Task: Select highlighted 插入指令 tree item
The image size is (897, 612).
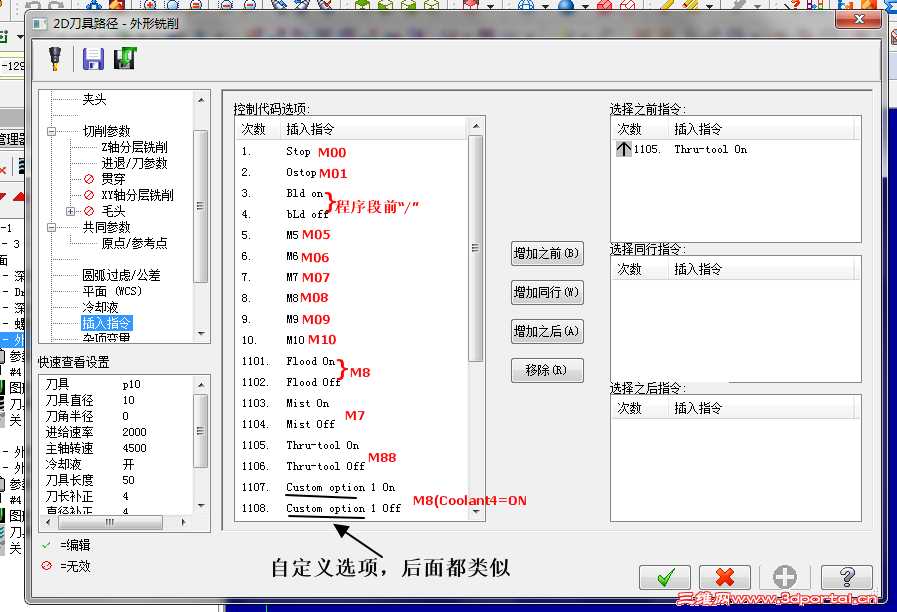Action: [x=106, y=323]
